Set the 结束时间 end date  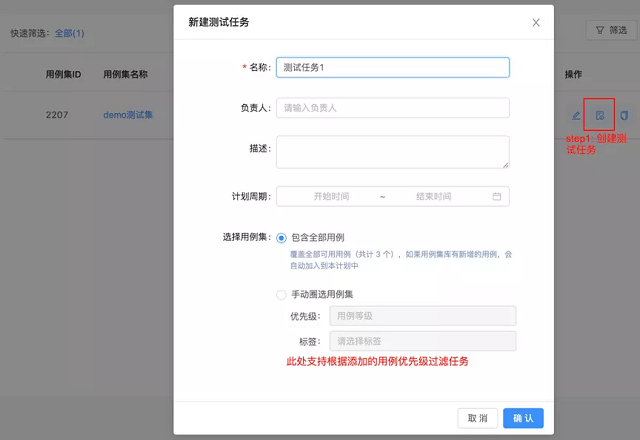point(433,197)
